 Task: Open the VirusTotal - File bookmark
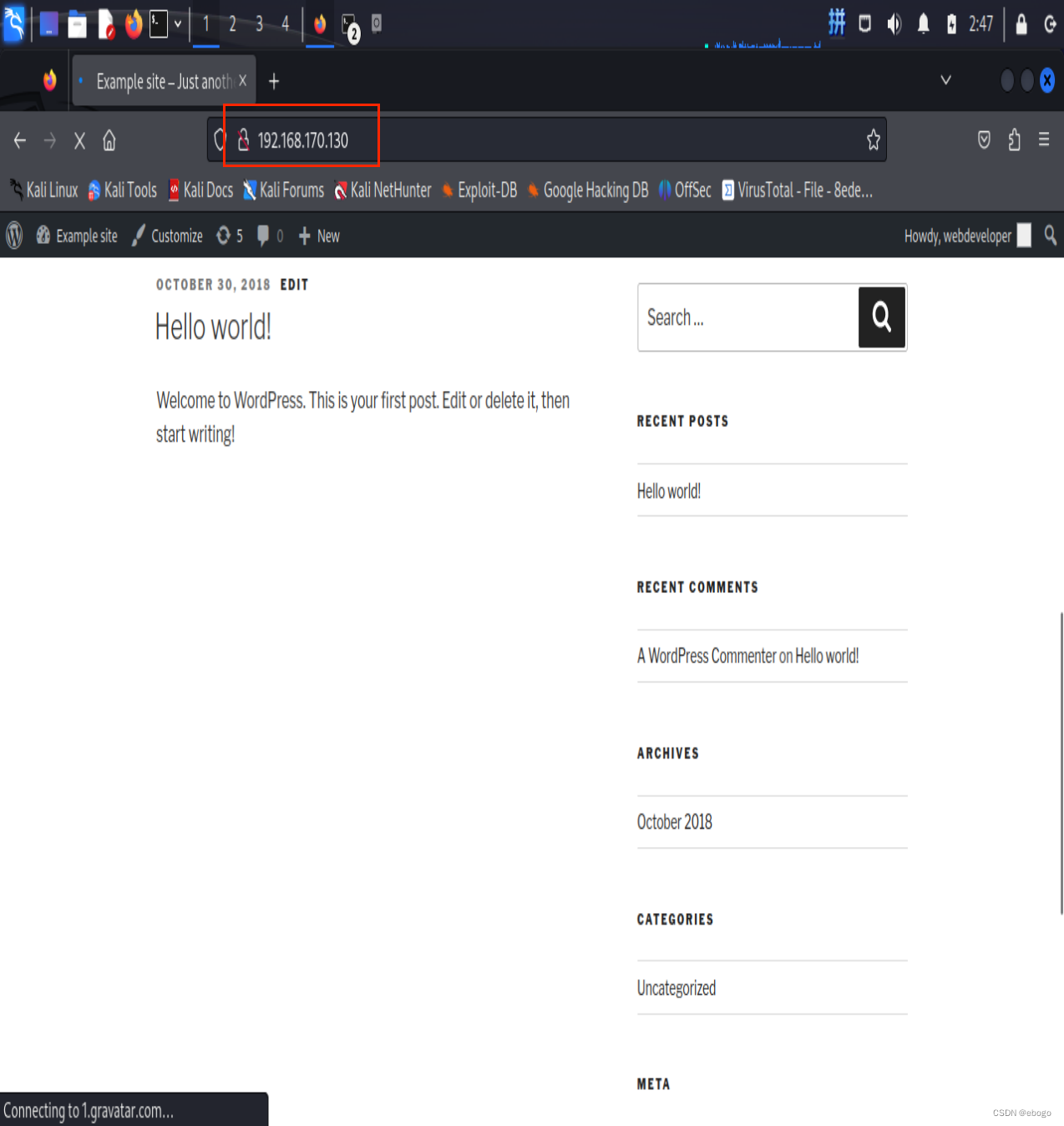798,190
